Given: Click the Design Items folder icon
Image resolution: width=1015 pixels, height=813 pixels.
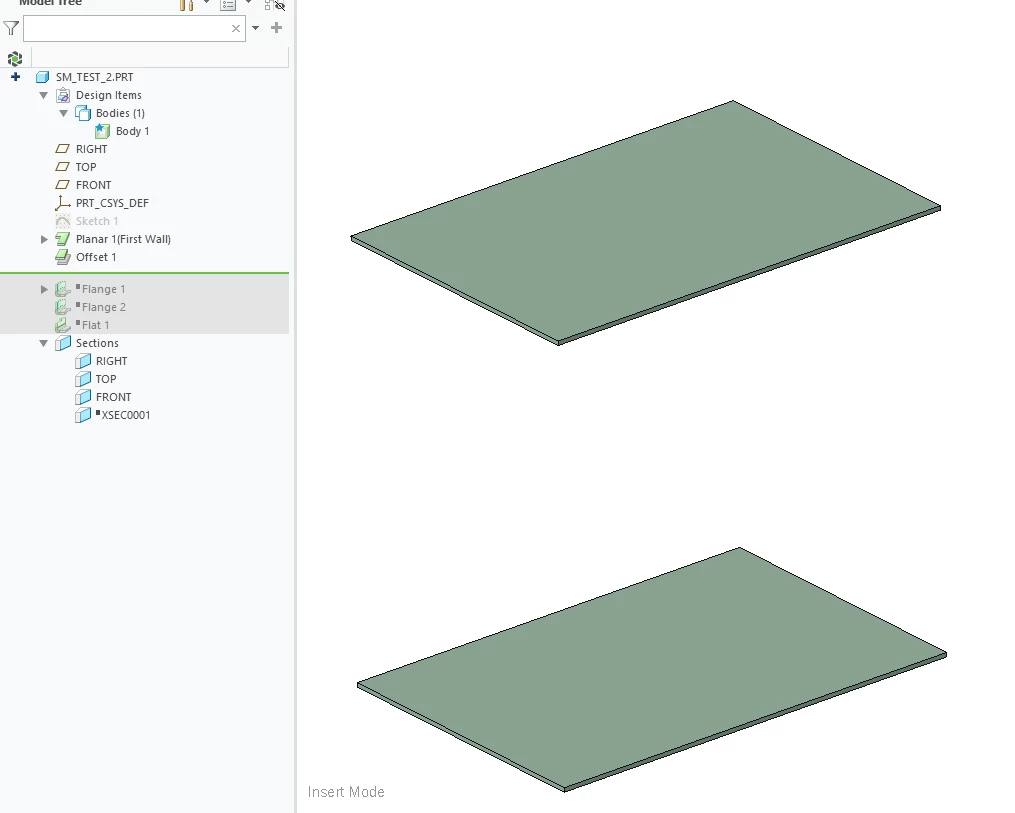Looking at the screenshot, I should (63, 95).
